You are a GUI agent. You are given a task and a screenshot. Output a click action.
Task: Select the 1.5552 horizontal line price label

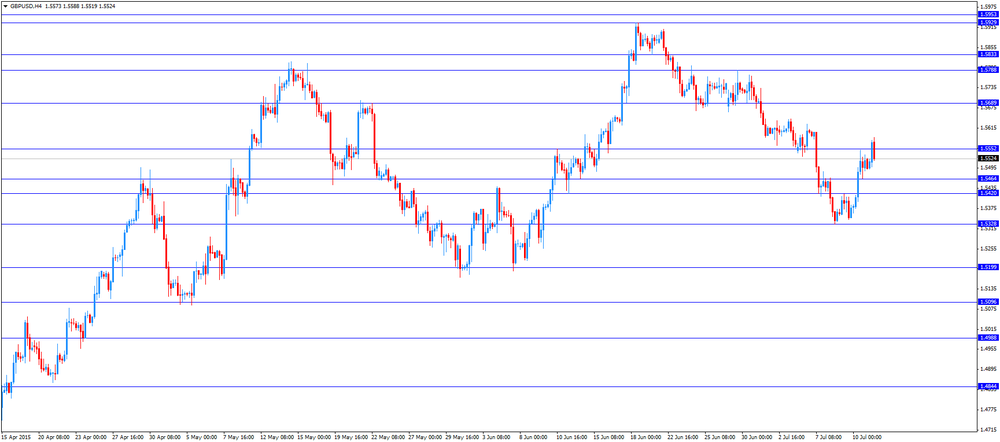click(988, 149)
